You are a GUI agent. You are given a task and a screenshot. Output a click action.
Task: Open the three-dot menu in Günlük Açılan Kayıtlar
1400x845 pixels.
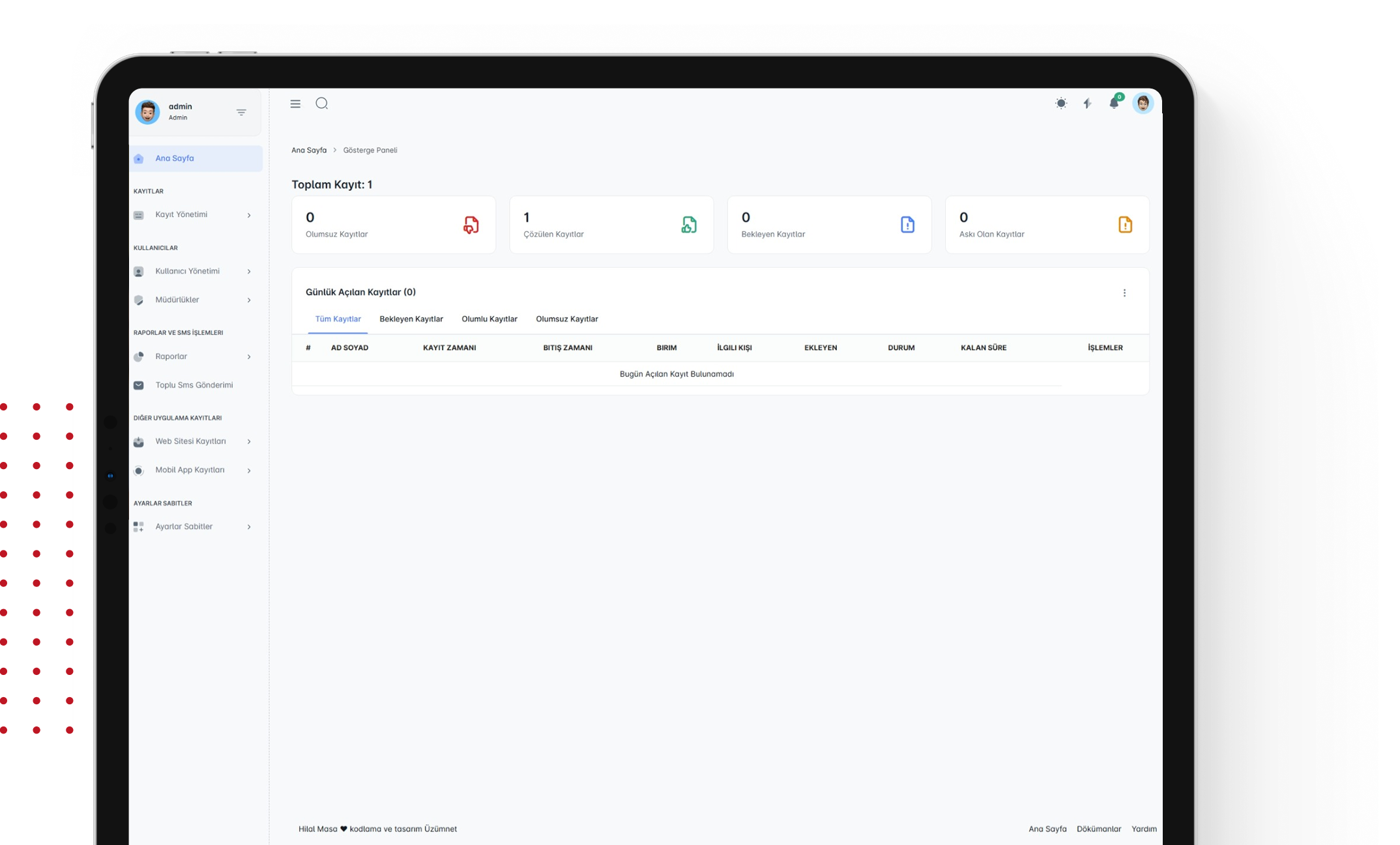1124,293
